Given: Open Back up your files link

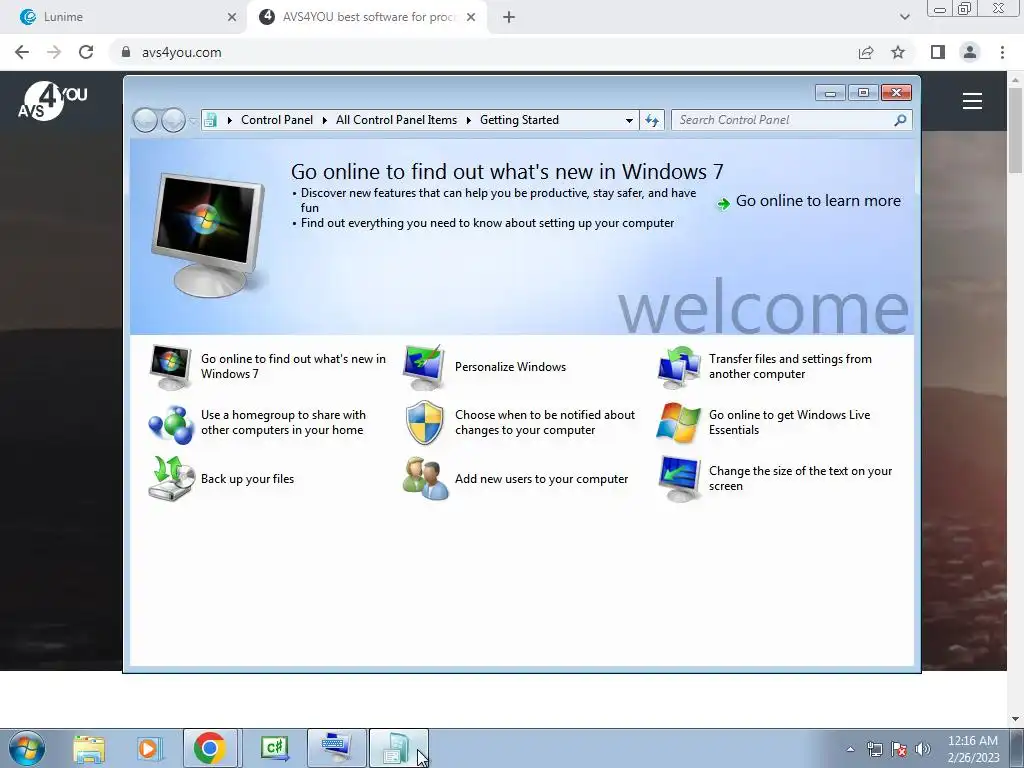Looking at the screenshot, I should click(x=248, y=479).
